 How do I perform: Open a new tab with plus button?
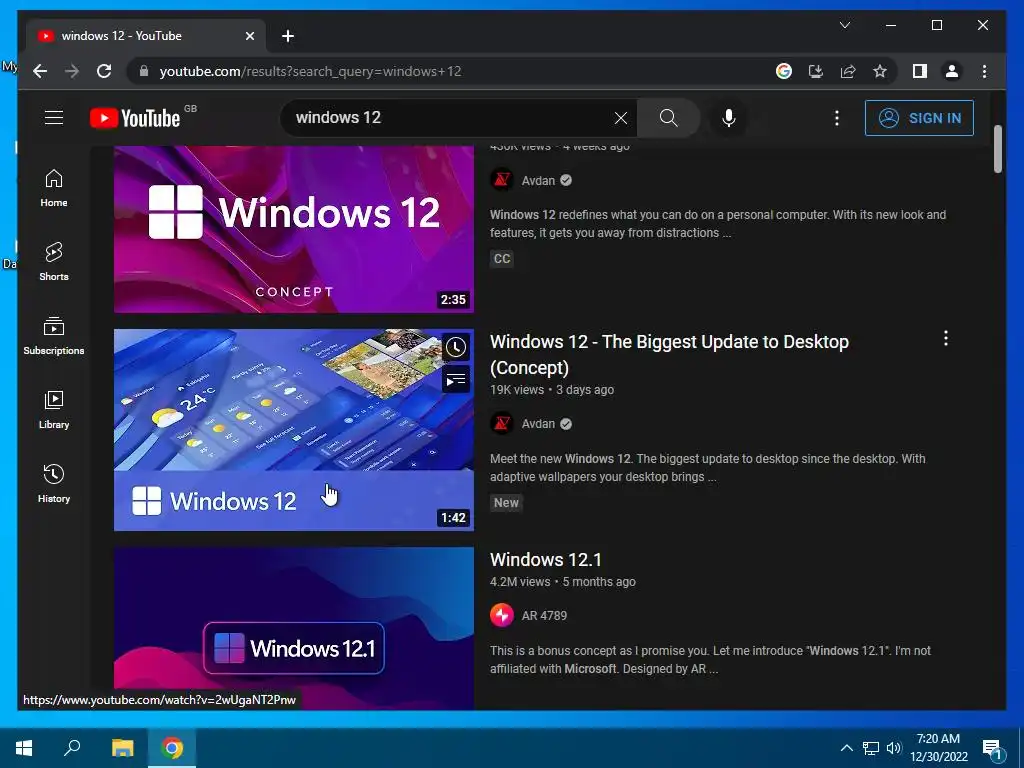287,36
